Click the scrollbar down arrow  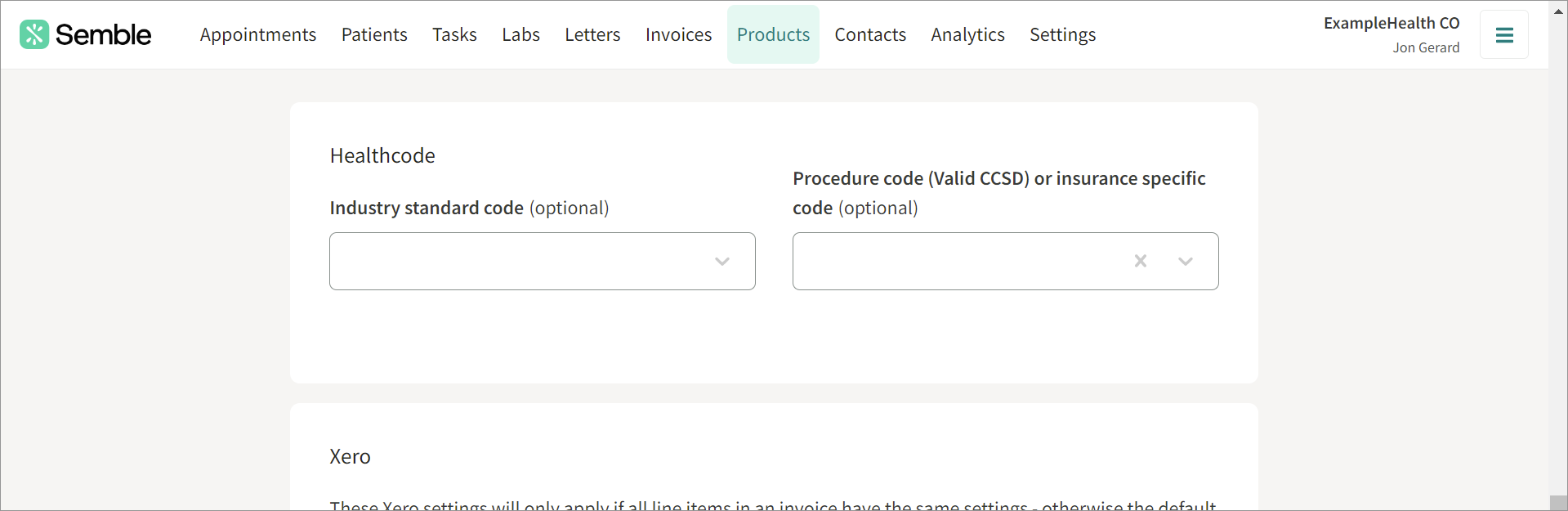point(1557,500)
